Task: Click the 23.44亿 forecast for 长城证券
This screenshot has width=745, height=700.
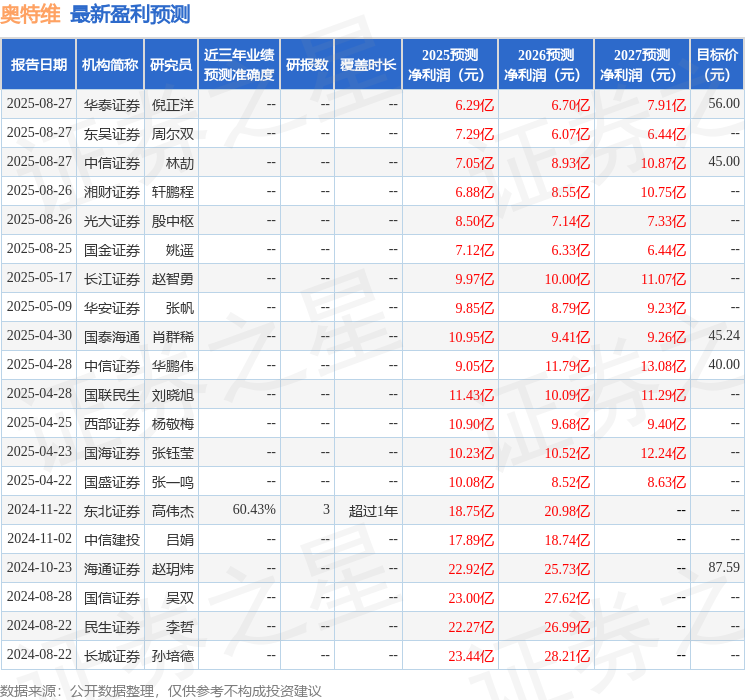Action: pyautogui.click(x=471, y=656)
